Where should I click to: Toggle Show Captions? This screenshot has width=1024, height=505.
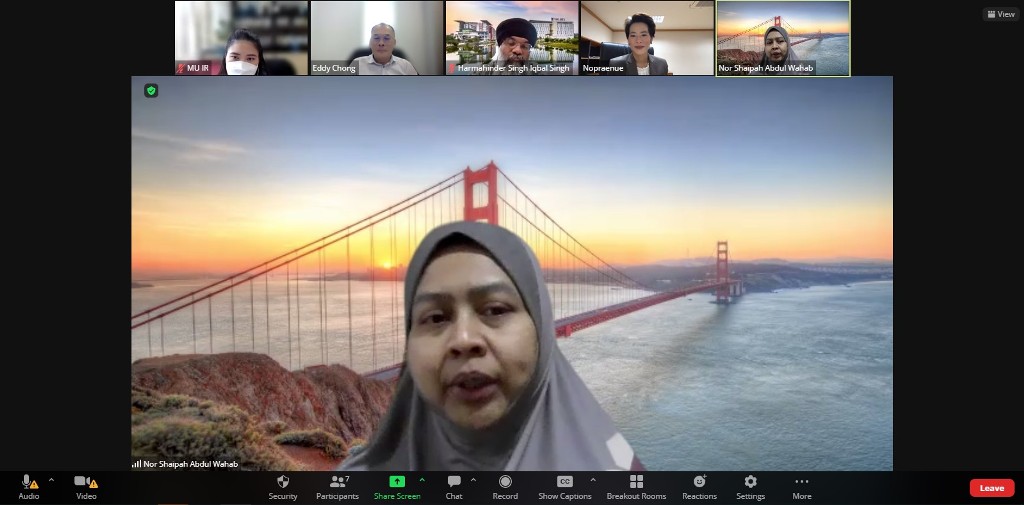click(x=565, y=486)
